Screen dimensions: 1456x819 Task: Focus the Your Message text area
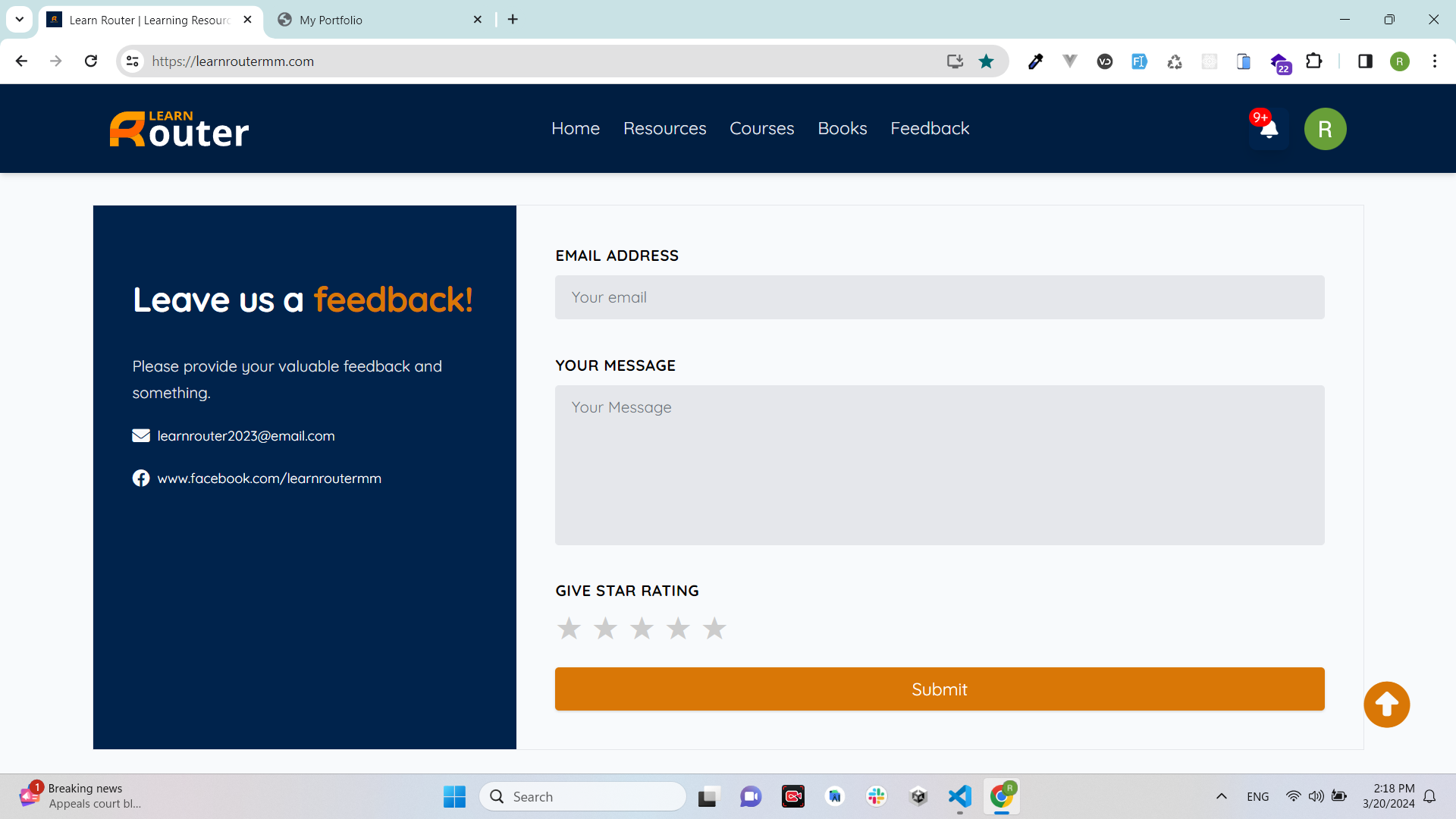pyautogui.click(x=940, y=465)
